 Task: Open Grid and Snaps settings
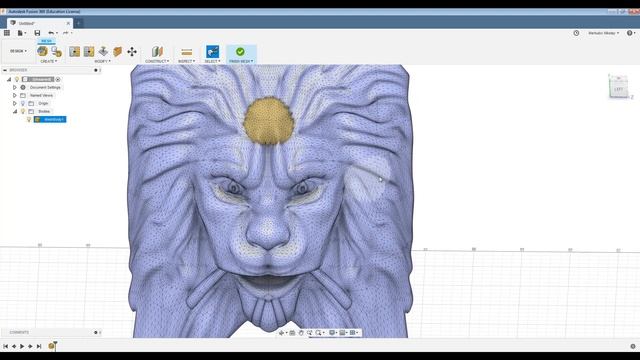pyautogui.click(x=343, y=333)
